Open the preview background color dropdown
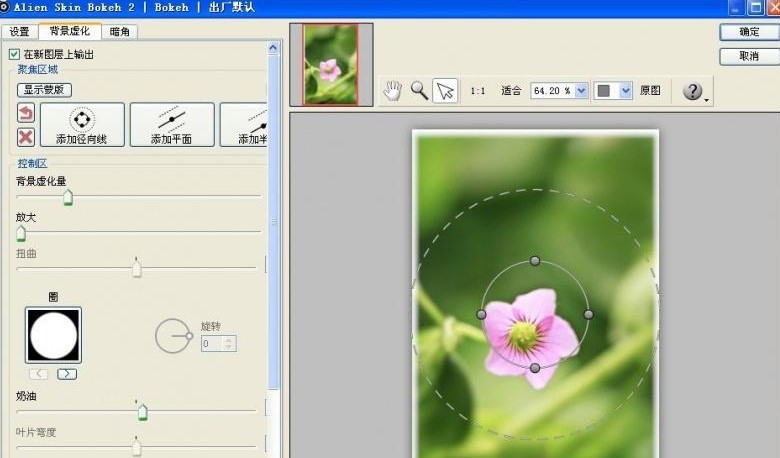The height and width of the screenshot is (458, 780). (x=626, y=91)
